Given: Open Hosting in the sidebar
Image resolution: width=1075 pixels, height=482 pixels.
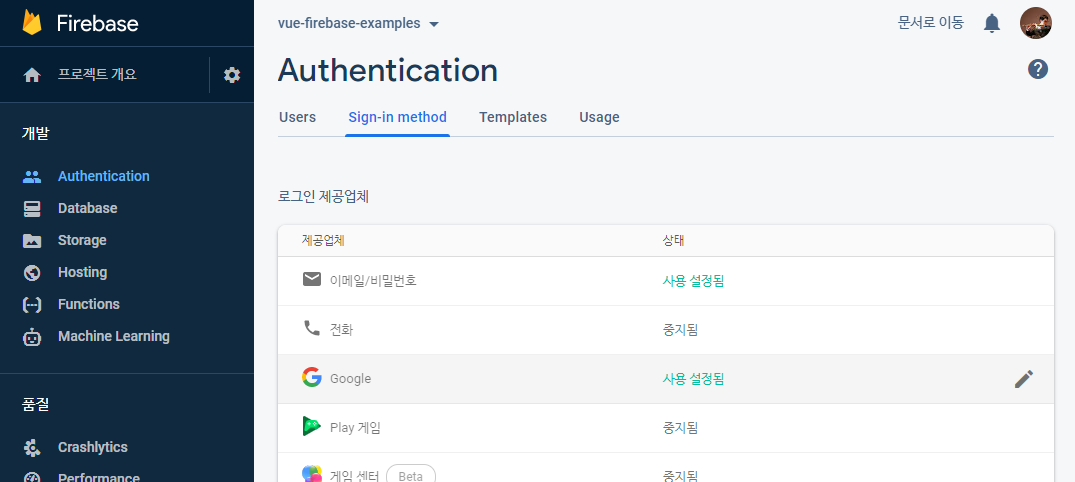Looking at the screenshot, I should (x=82, y=273).
